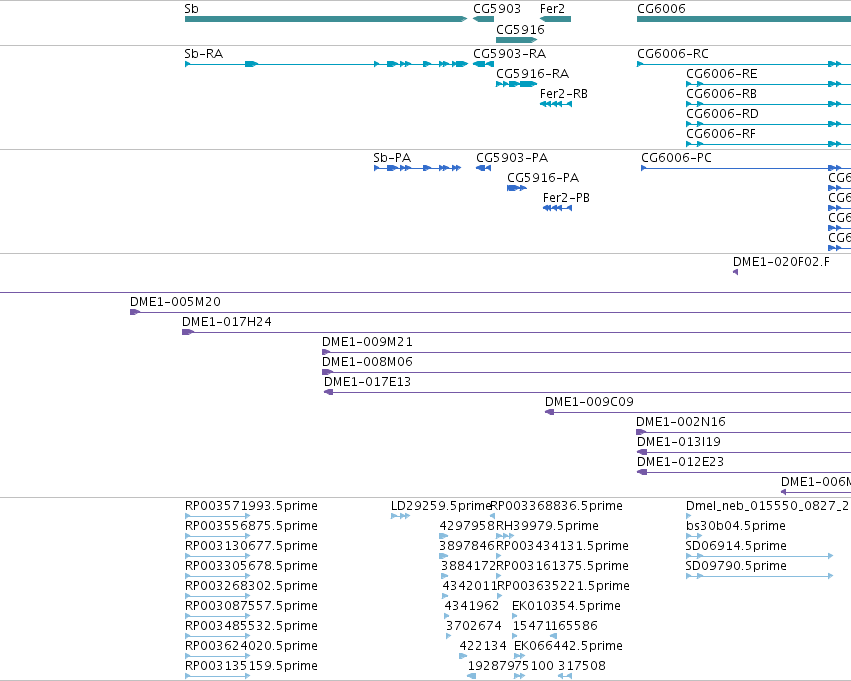
Task: Select the CG6006-PC protein
Action: click(746, 168)
